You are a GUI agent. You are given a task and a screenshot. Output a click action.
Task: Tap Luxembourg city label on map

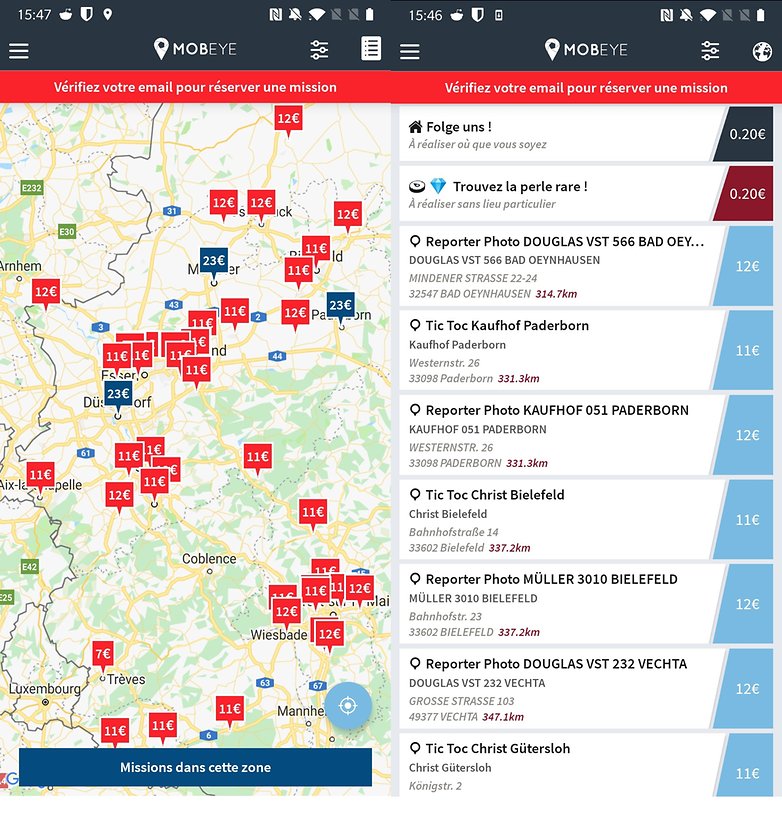click(45, 689)
